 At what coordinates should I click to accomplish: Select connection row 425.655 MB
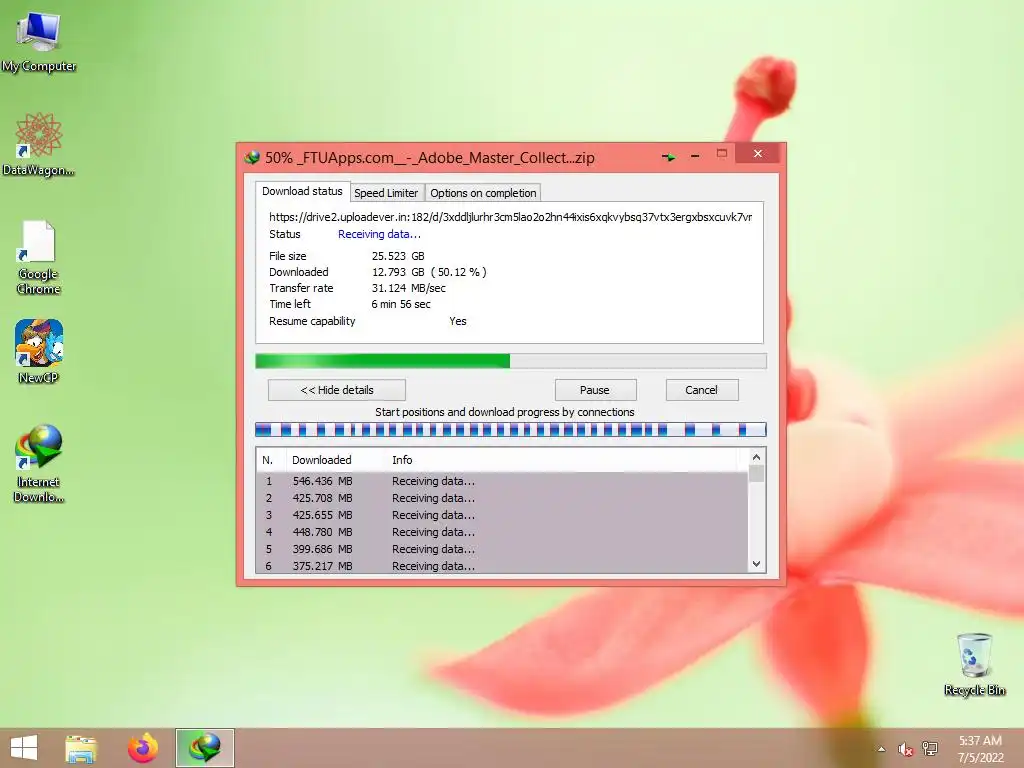tap(502, 515)
